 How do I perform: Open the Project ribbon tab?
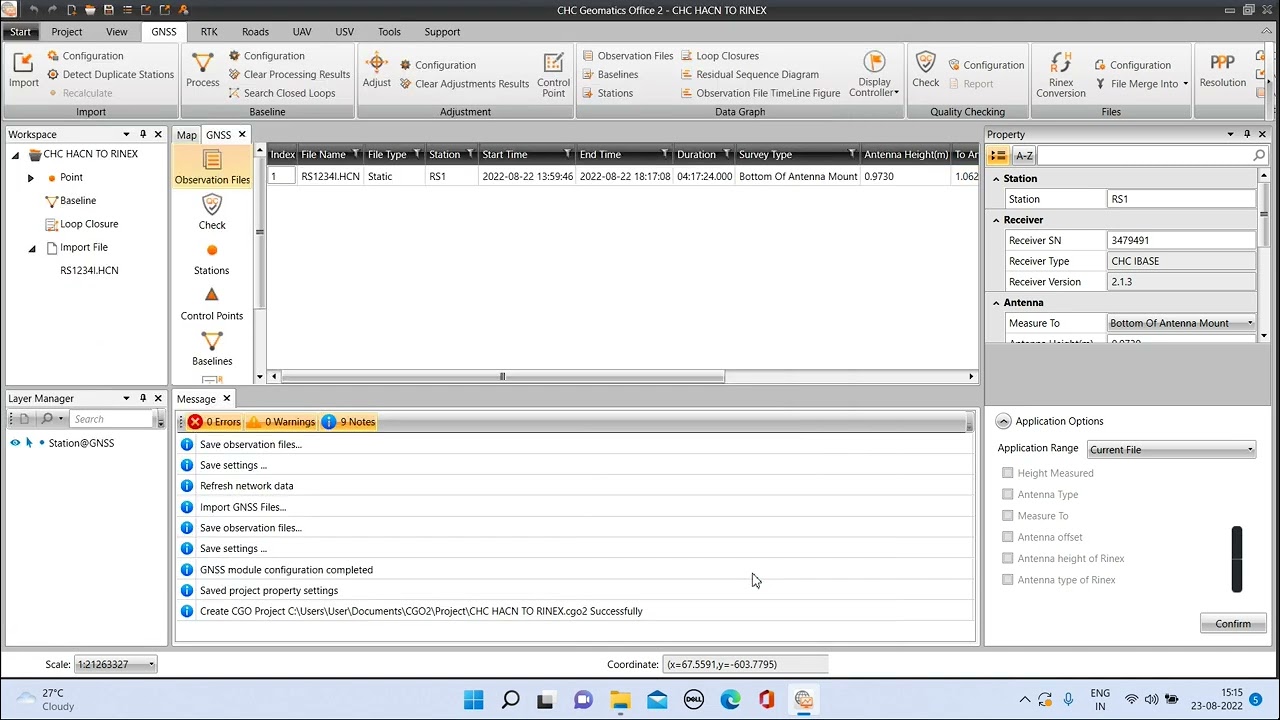click(x=67, y=32)
